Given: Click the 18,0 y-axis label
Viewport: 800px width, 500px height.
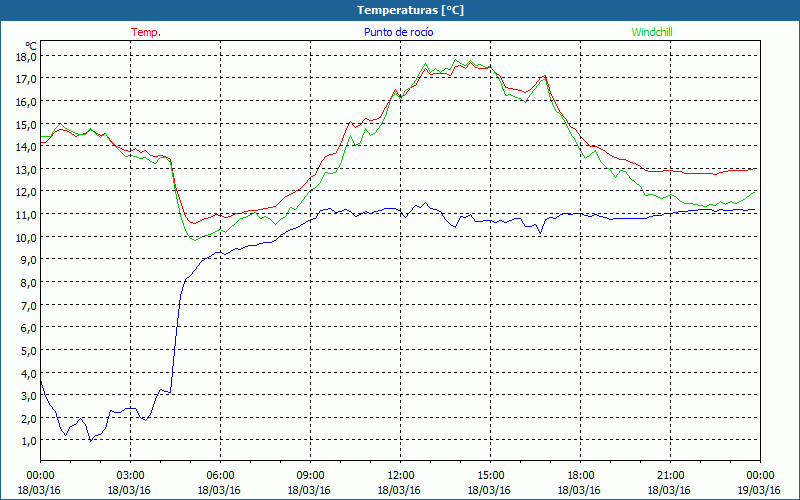Looking at the screenshot, I should coord(26,57).
